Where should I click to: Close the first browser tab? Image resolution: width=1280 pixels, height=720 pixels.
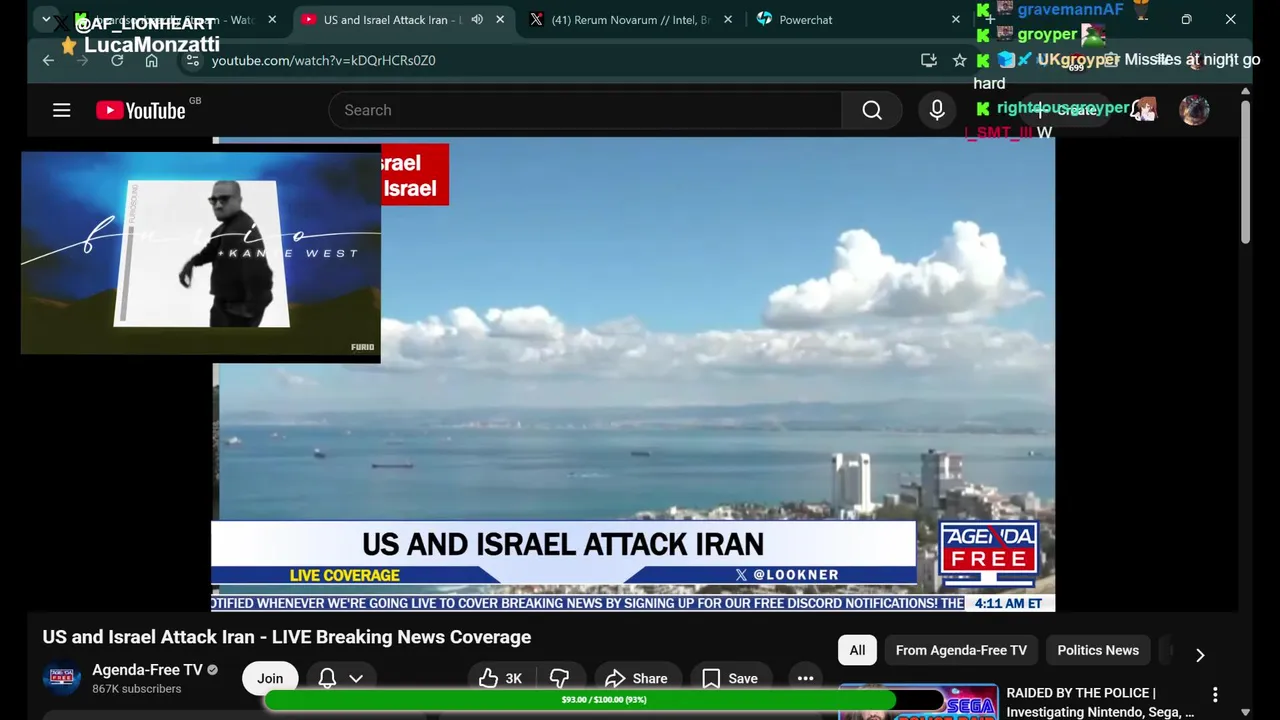[272, 19]
